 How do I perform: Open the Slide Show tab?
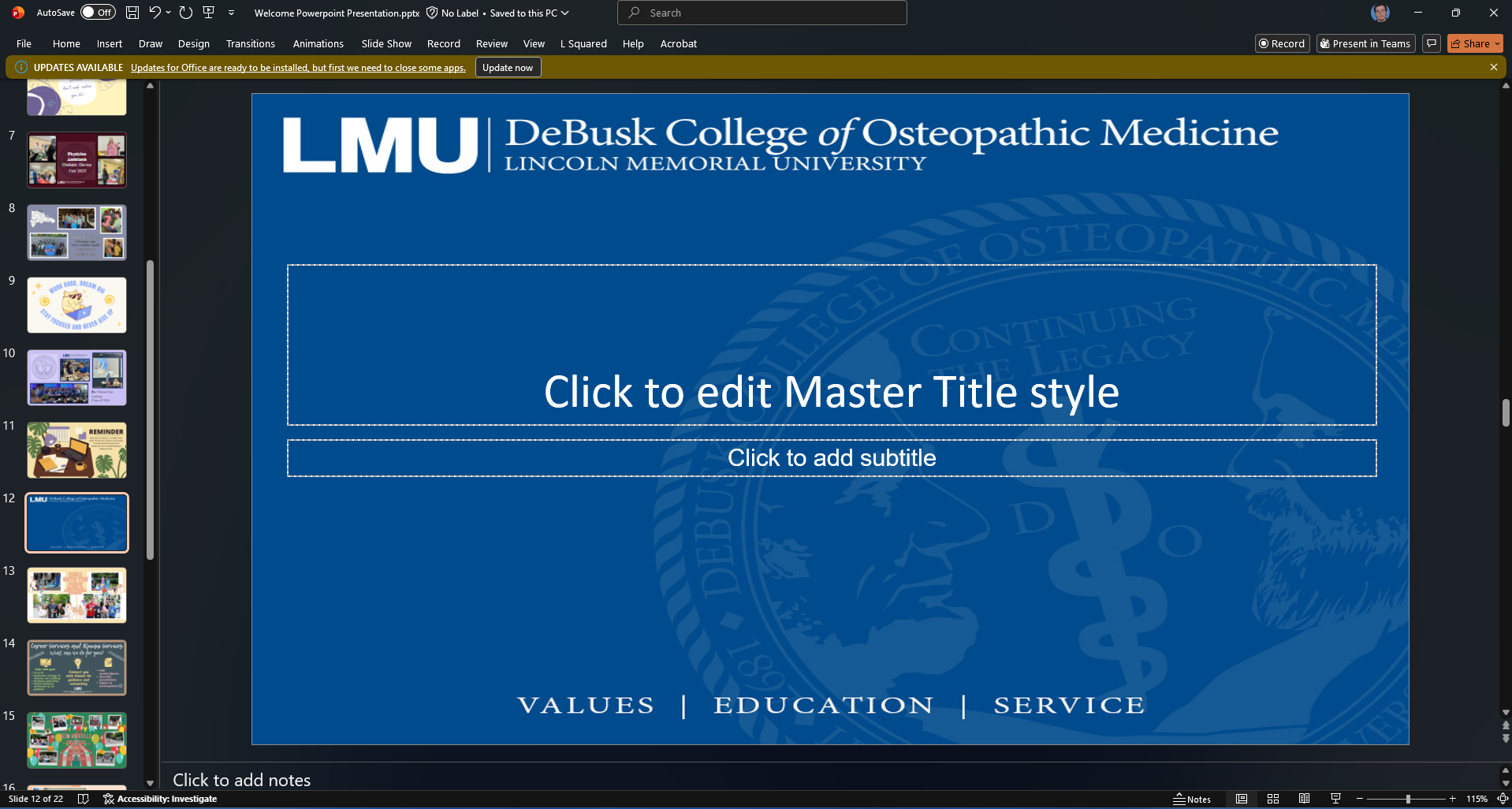pos(387,43)
